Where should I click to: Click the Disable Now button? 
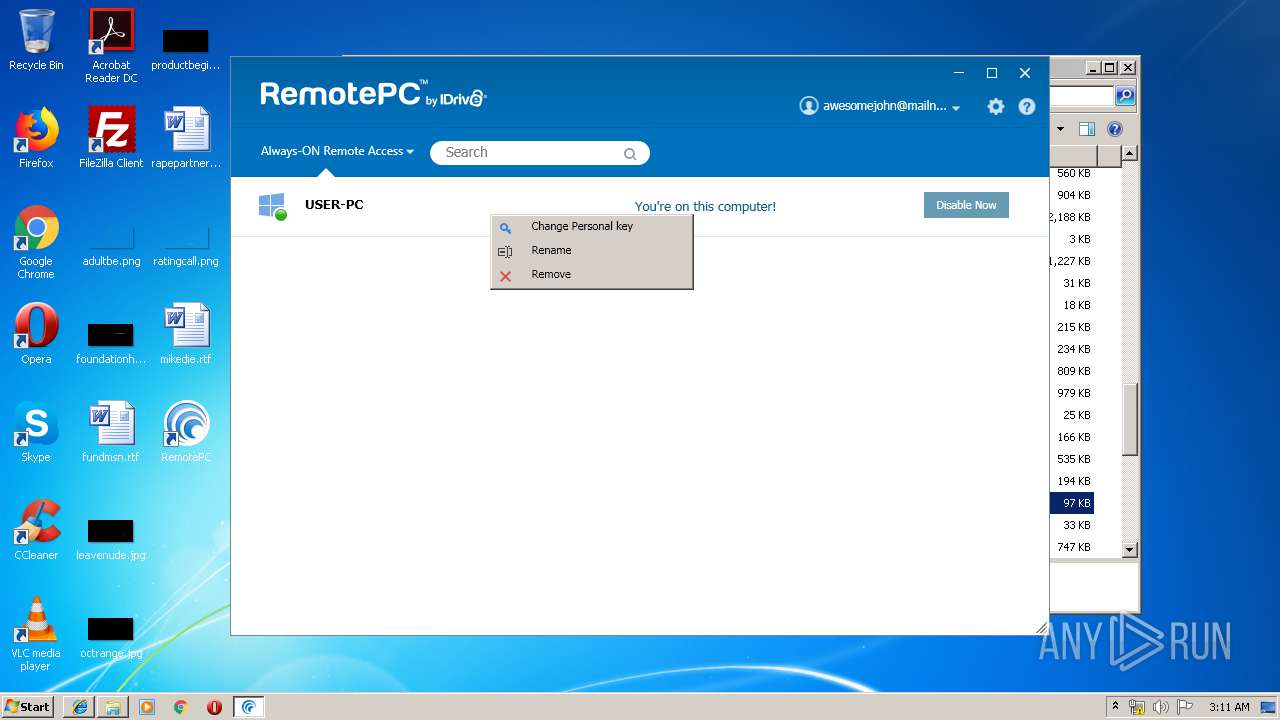[x=966, y=205]
